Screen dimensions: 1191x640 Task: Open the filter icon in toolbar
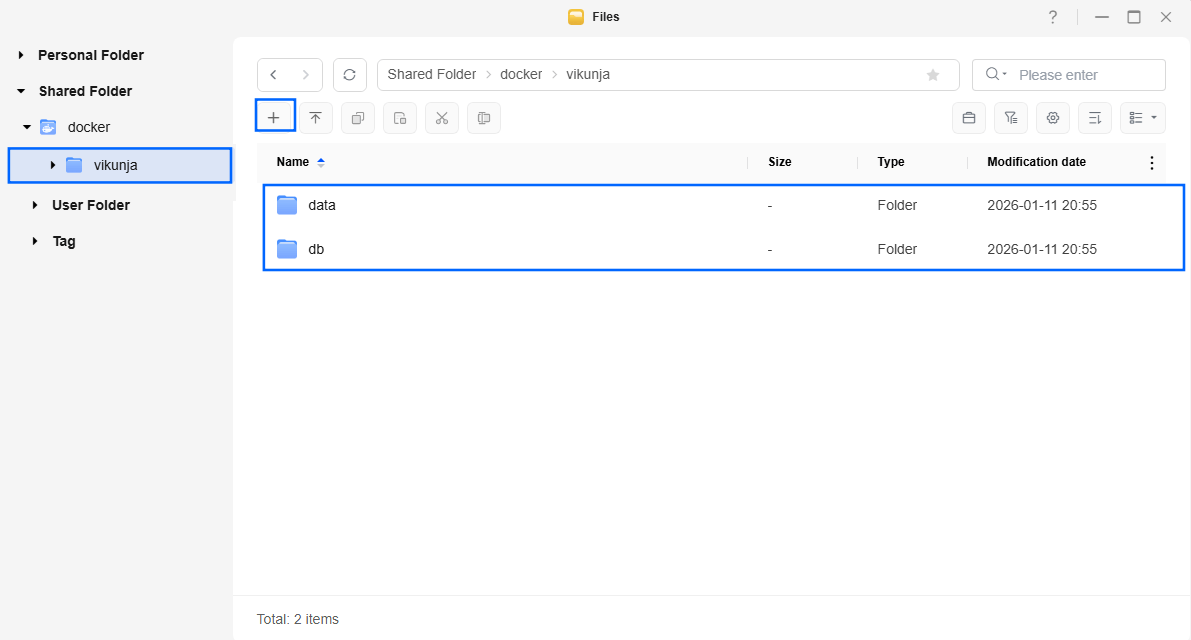point(1011,118)
